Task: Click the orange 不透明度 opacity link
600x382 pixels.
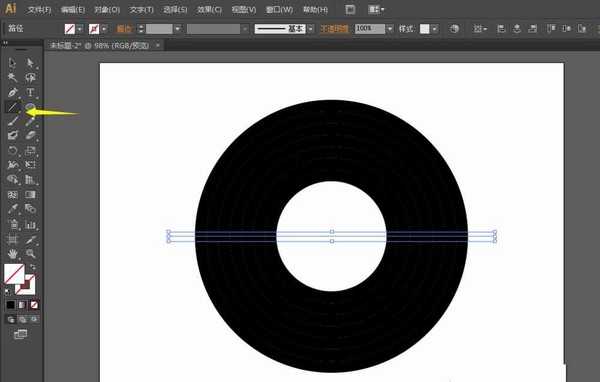Action: pyautogui.click(x=334, y=29)
